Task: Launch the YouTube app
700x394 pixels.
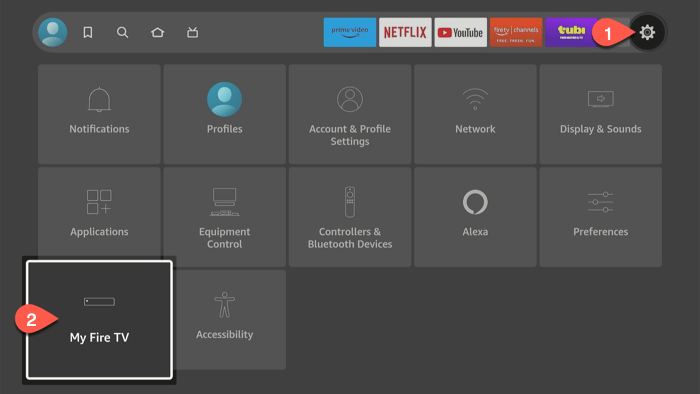Action: [460, 32]
